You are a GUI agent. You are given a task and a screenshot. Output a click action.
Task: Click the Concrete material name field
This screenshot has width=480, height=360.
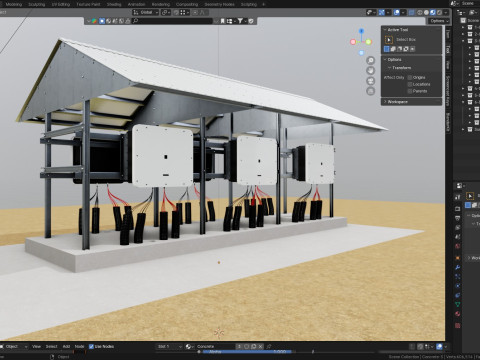[x=215, y=347]
